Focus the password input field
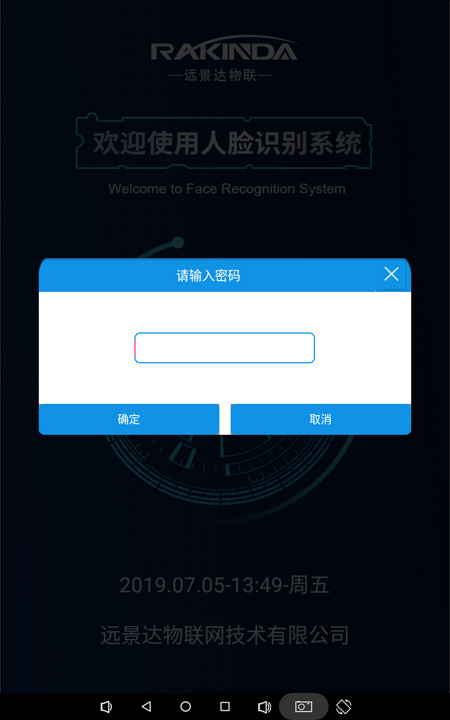Viewport: 450px width, 720px height. point(225,348)
